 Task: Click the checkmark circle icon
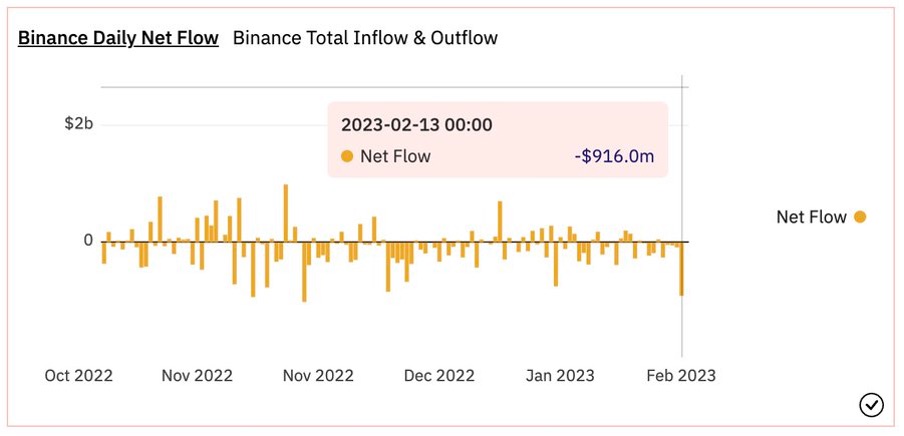pos(871,405)
